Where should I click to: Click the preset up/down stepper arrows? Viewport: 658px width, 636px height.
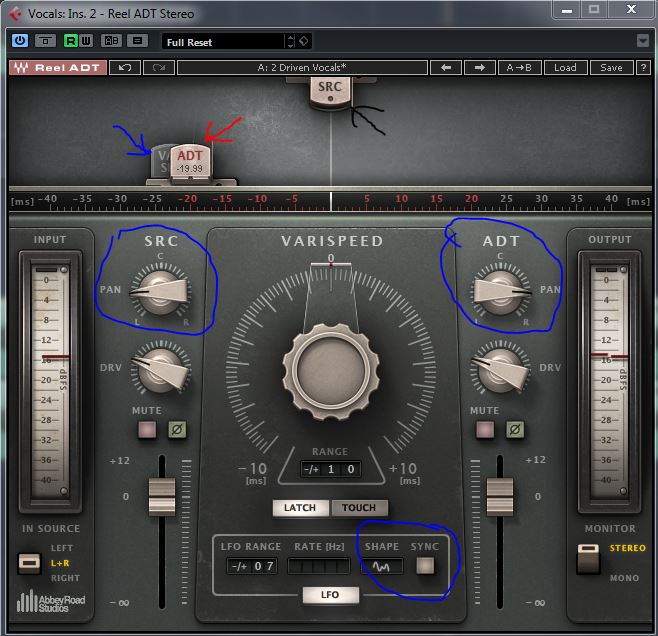[x=290, y=42]
